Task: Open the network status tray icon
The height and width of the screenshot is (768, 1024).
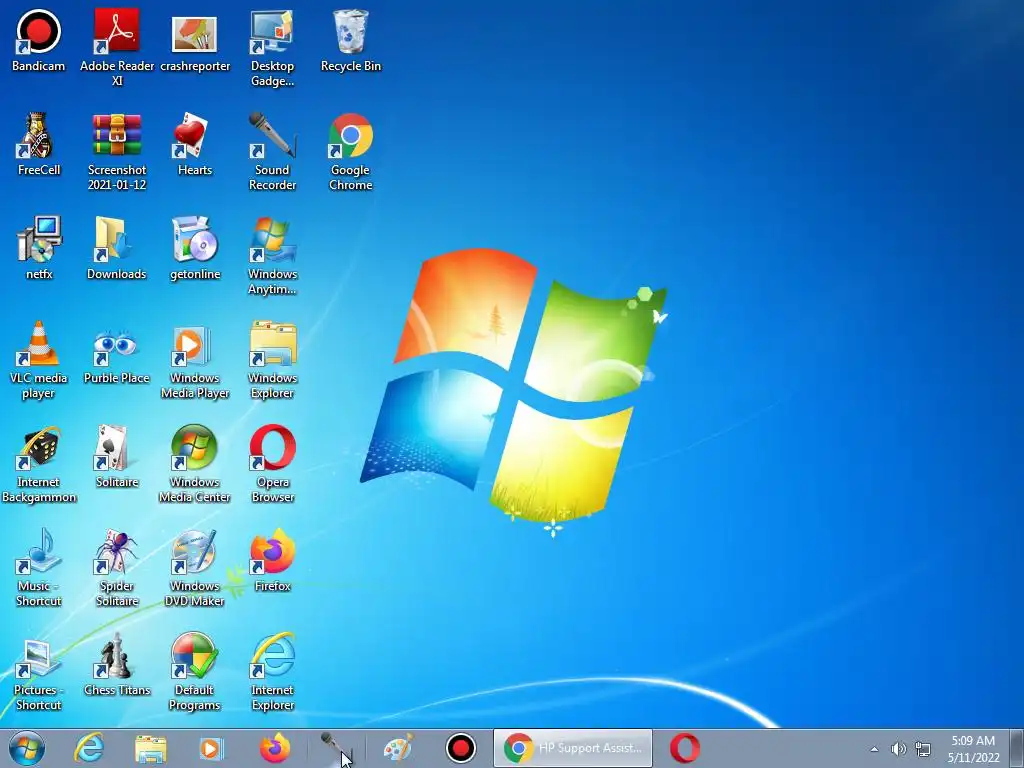Action: 923,749
